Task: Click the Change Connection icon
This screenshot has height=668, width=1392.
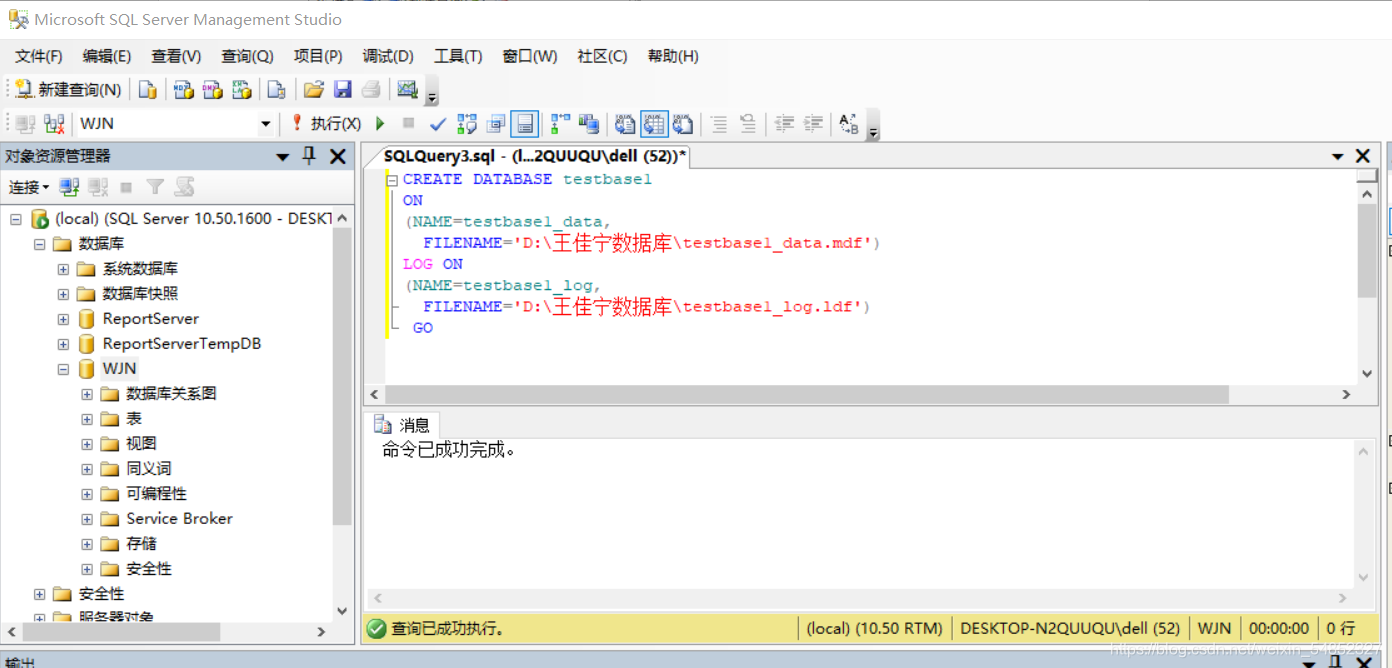Action: coord(54,124)
